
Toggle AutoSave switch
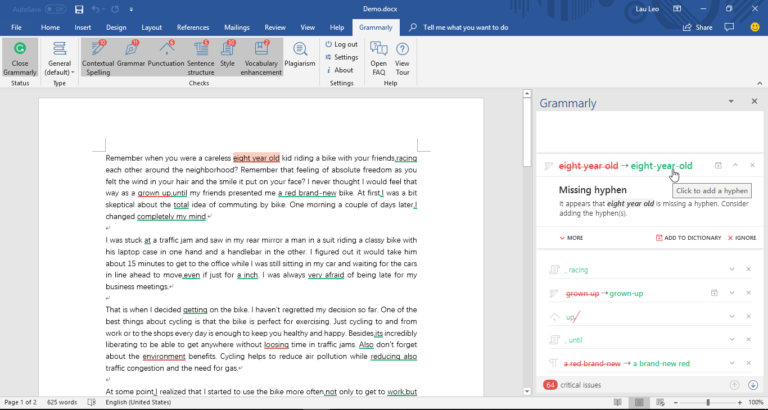(x=55, y=9)
